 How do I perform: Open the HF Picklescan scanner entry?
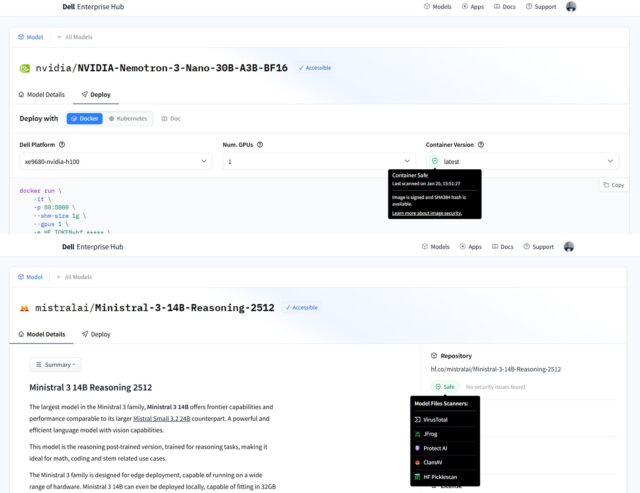click(x=440, y=477)
